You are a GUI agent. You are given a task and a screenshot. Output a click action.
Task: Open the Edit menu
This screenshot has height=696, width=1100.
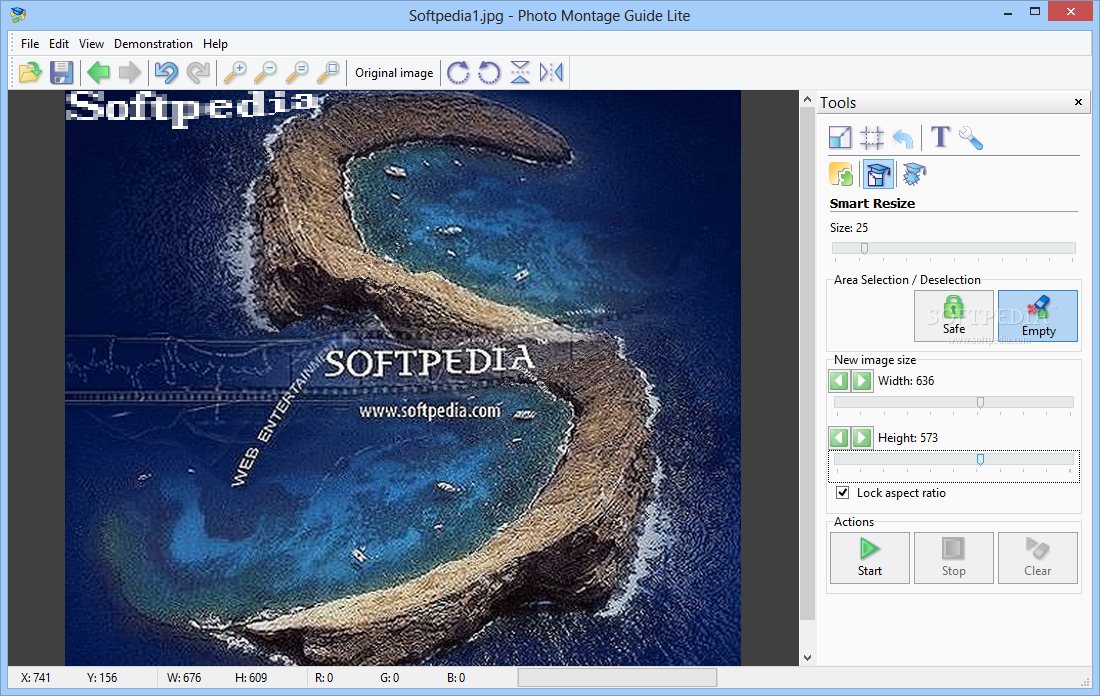pyautogui.click(x=59, y=44)
